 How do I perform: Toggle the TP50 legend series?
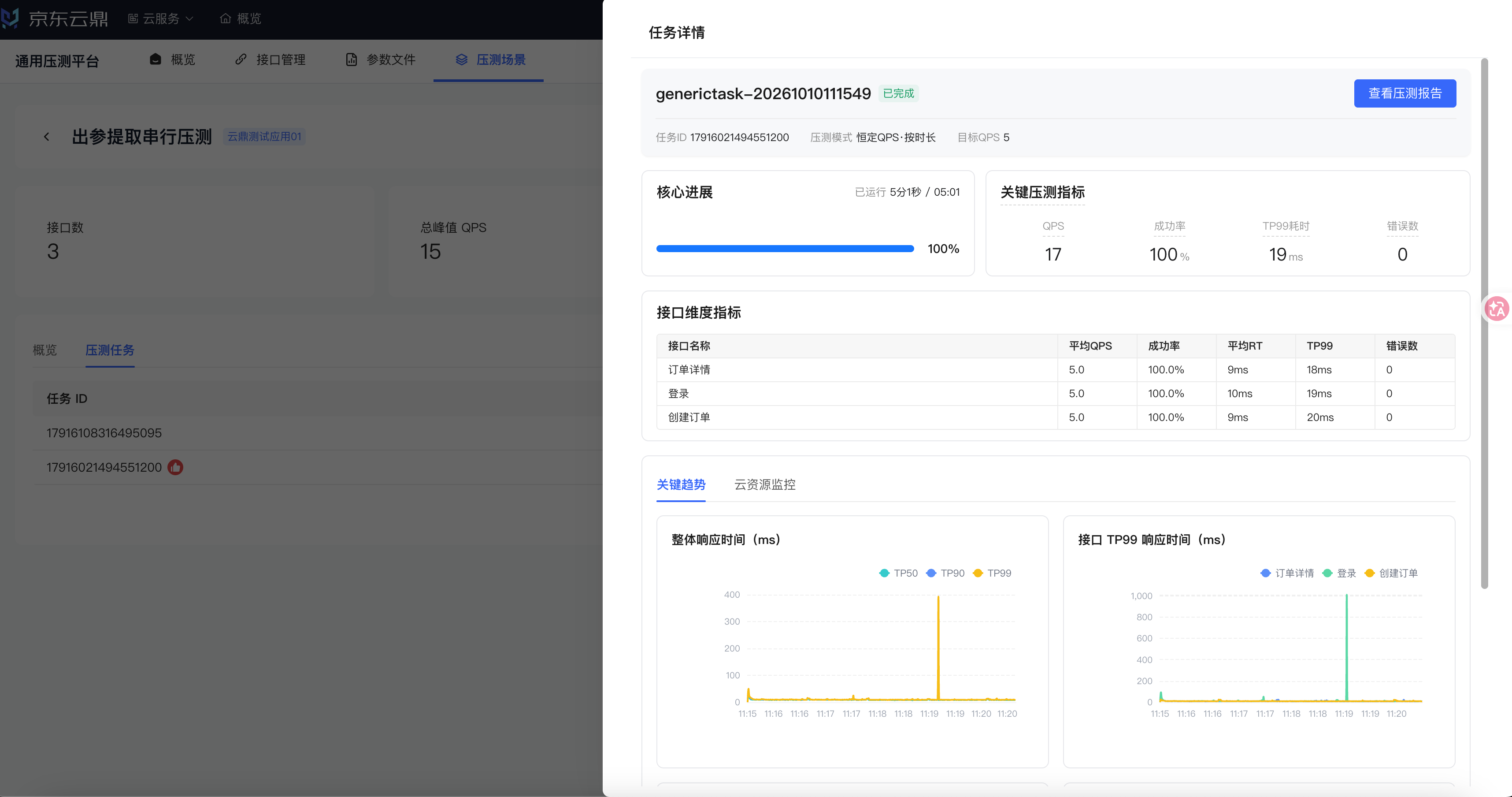pos(899,573)
